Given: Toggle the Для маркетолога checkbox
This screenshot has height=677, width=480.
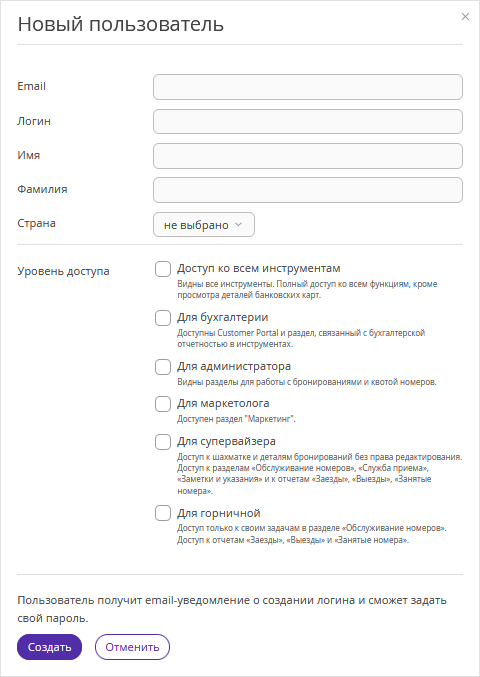Looking at the screenshot, I should point(163,405).
